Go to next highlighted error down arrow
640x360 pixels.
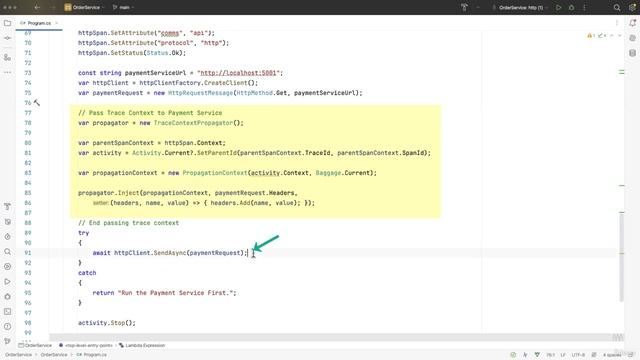coord(619,36)
